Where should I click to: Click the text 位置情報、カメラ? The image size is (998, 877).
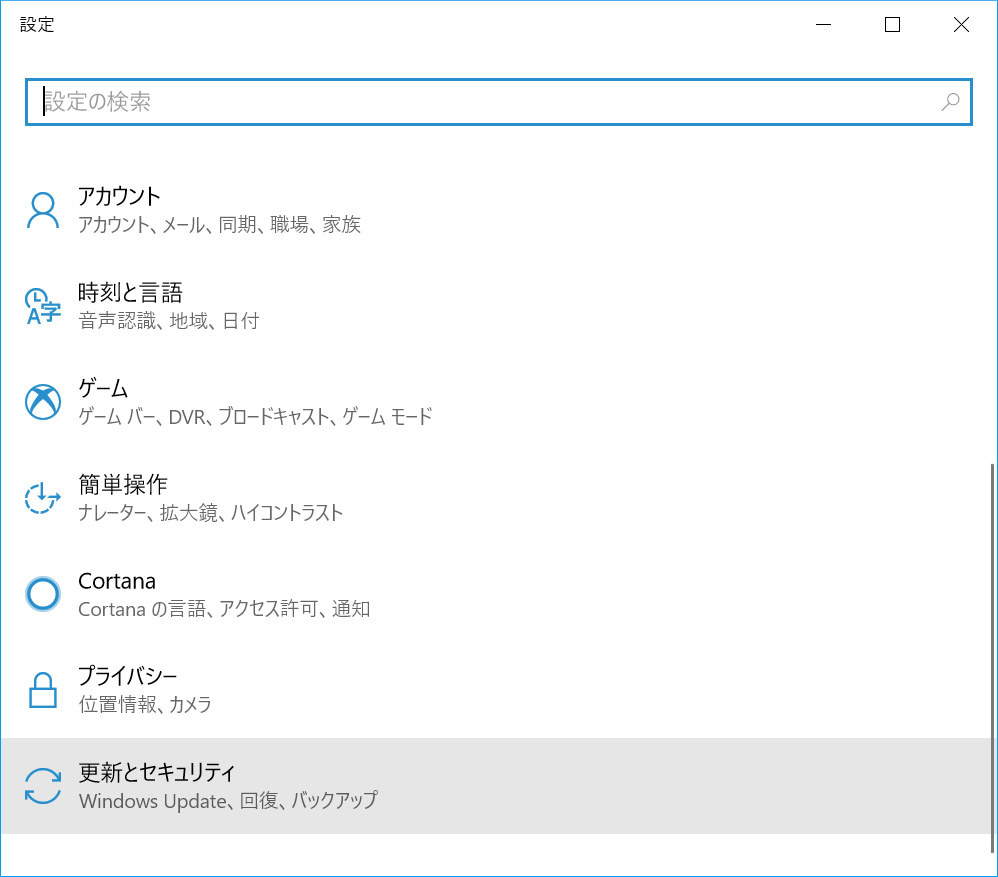click(x=144, y=705)
